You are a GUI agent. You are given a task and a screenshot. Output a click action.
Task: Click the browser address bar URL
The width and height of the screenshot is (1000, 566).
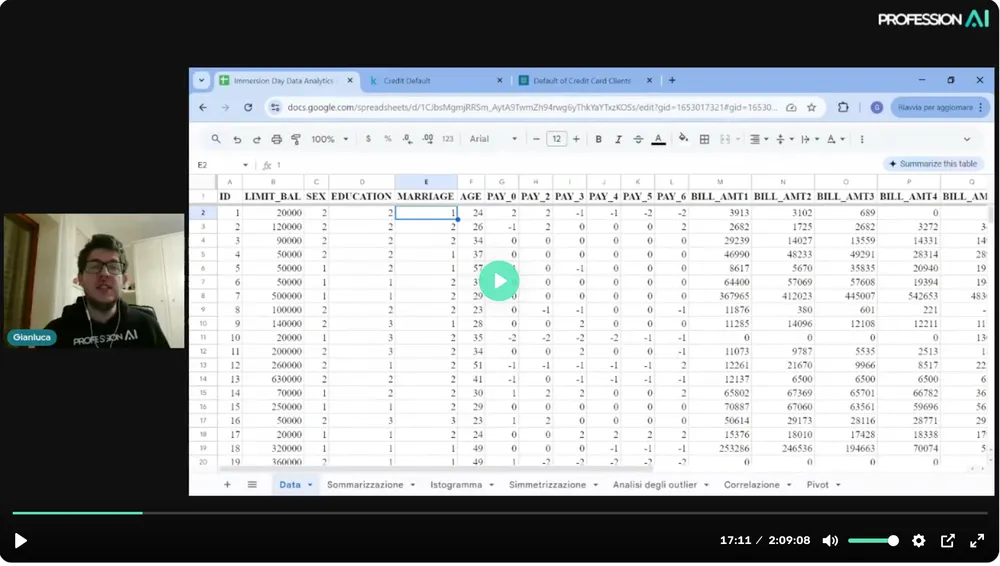(532, 108)
